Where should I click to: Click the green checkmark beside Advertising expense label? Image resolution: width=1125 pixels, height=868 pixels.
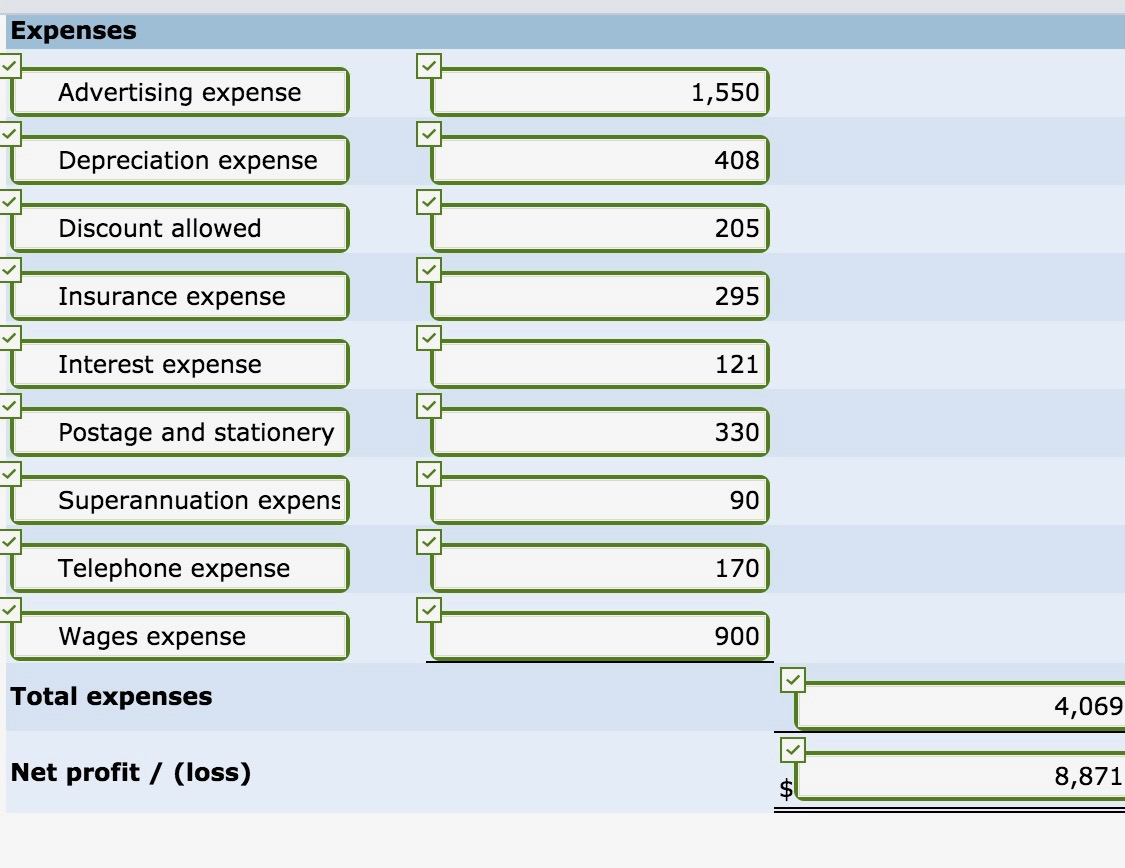pos(9,66)
